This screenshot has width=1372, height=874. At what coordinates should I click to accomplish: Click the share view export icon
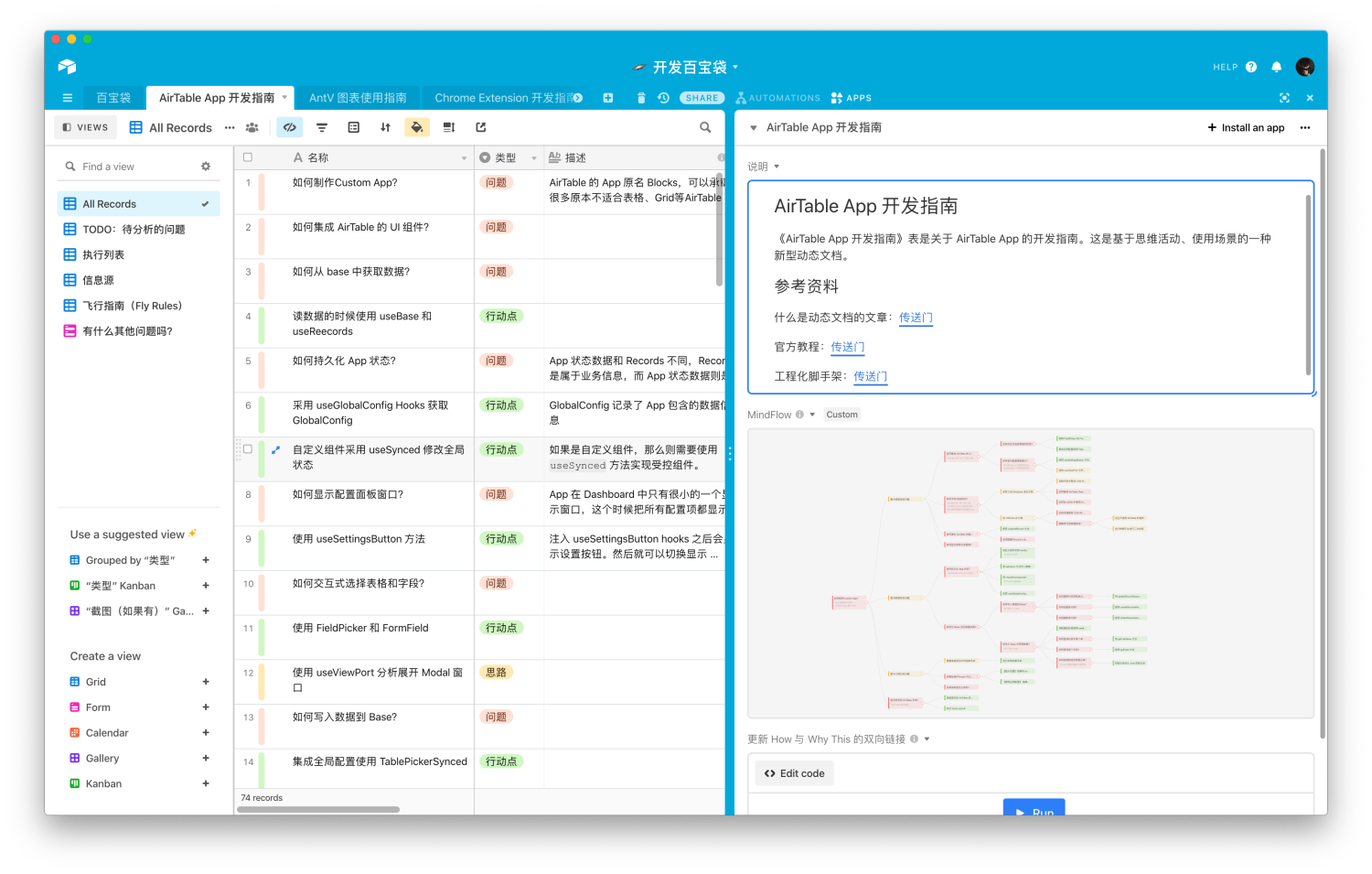(481, 127)
